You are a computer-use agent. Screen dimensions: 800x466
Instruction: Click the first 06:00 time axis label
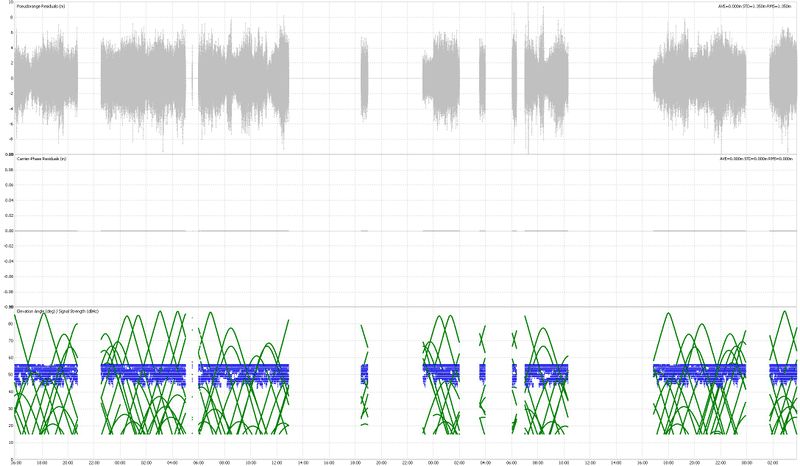198,462
